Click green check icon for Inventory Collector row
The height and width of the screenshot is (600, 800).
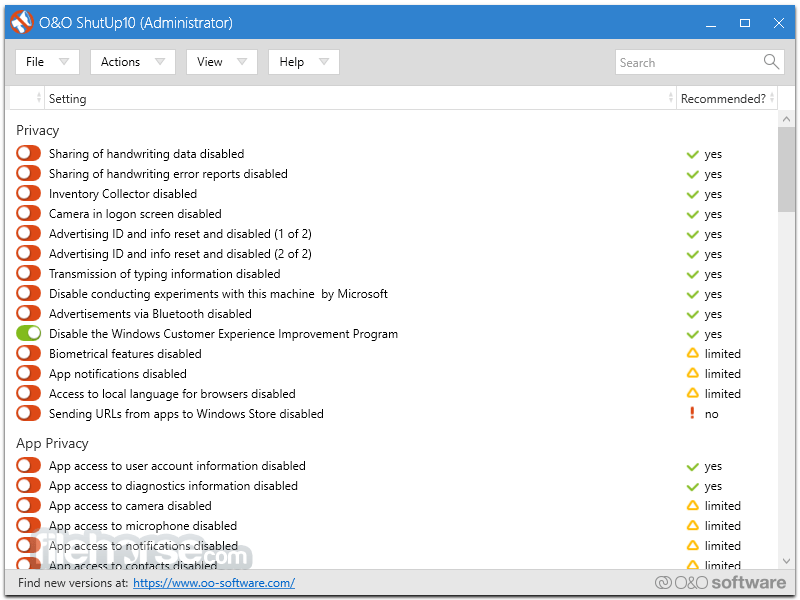coord(692,194)
